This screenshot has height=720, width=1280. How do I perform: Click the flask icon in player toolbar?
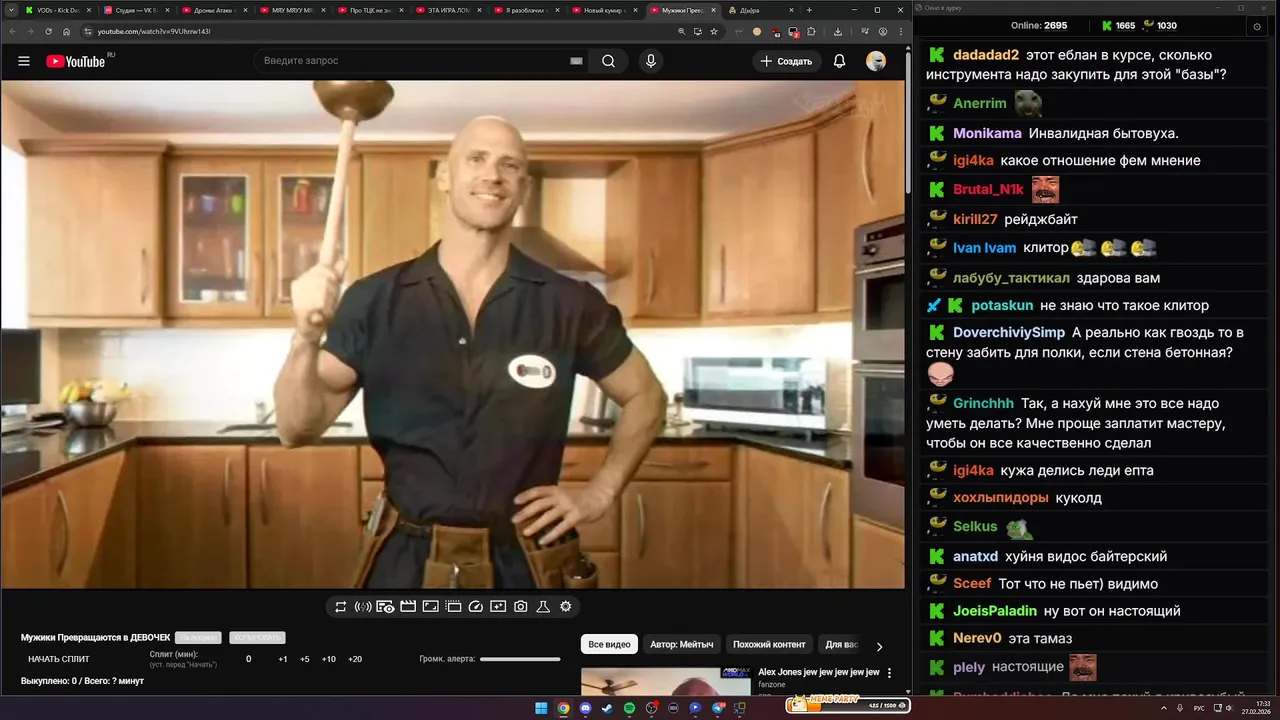(x=543, y=606)
